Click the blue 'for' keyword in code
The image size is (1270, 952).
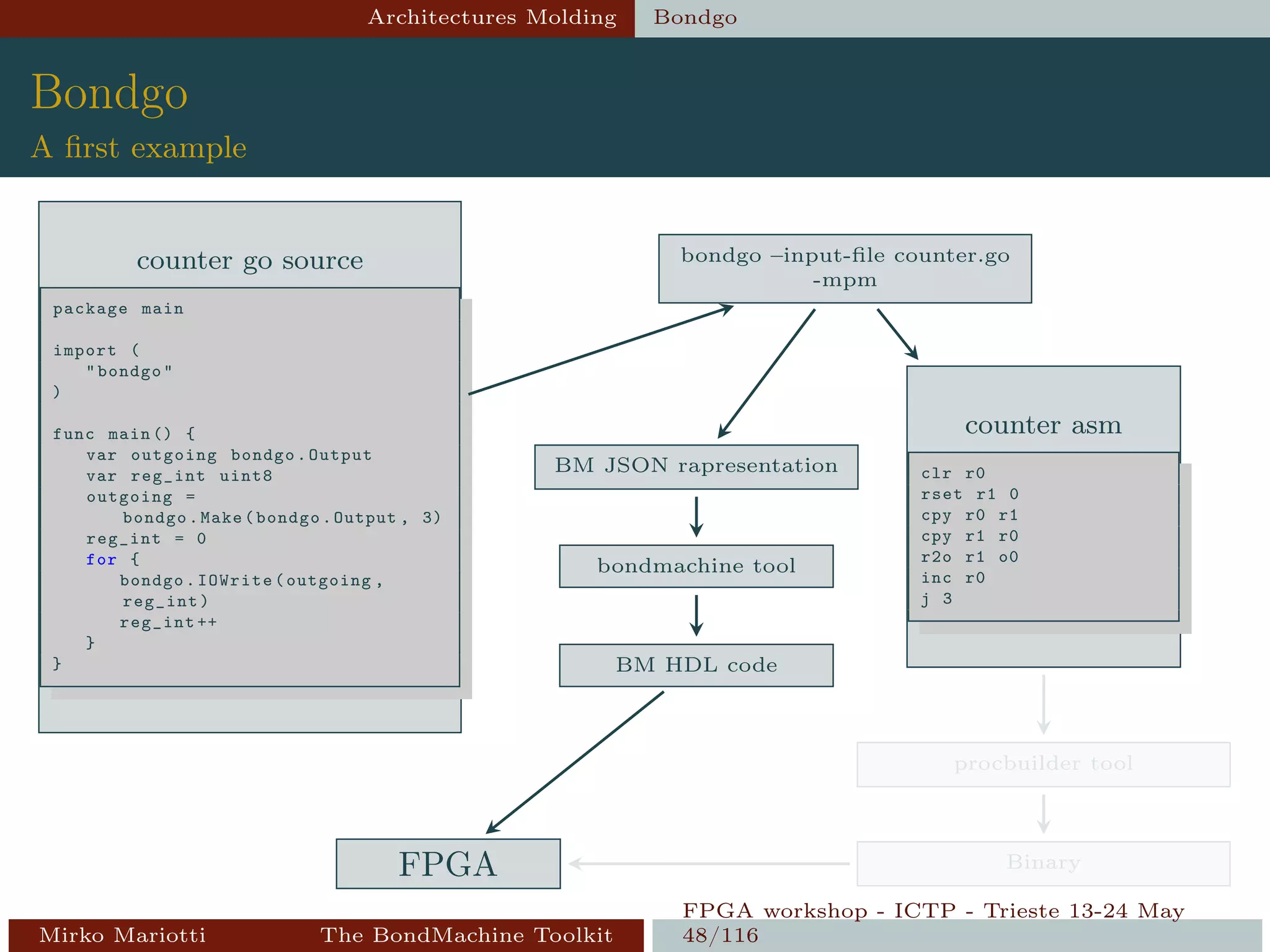pyautogui.click(x=101, y=560)
